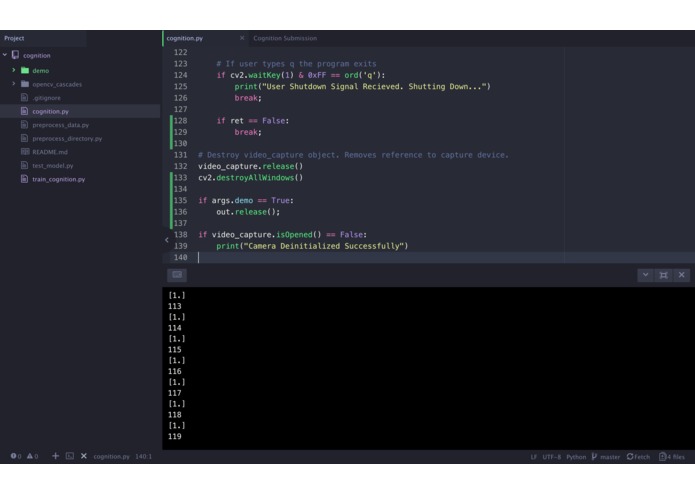Click the print Camera Deinitialized line
The width and height of the screenshot is (695, 494).
click(312, 246)
